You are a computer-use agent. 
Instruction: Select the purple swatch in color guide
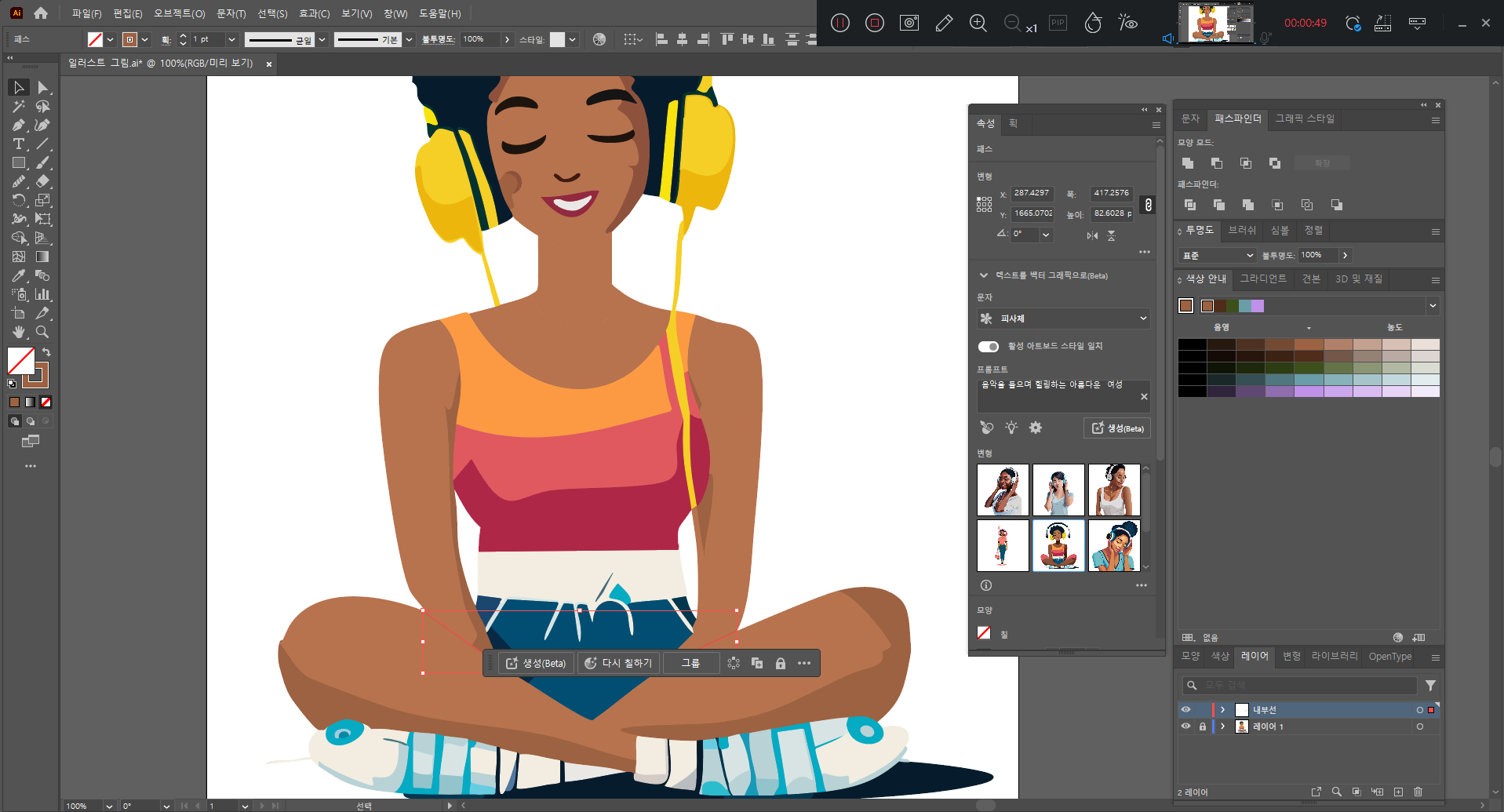click(1258, 306)
